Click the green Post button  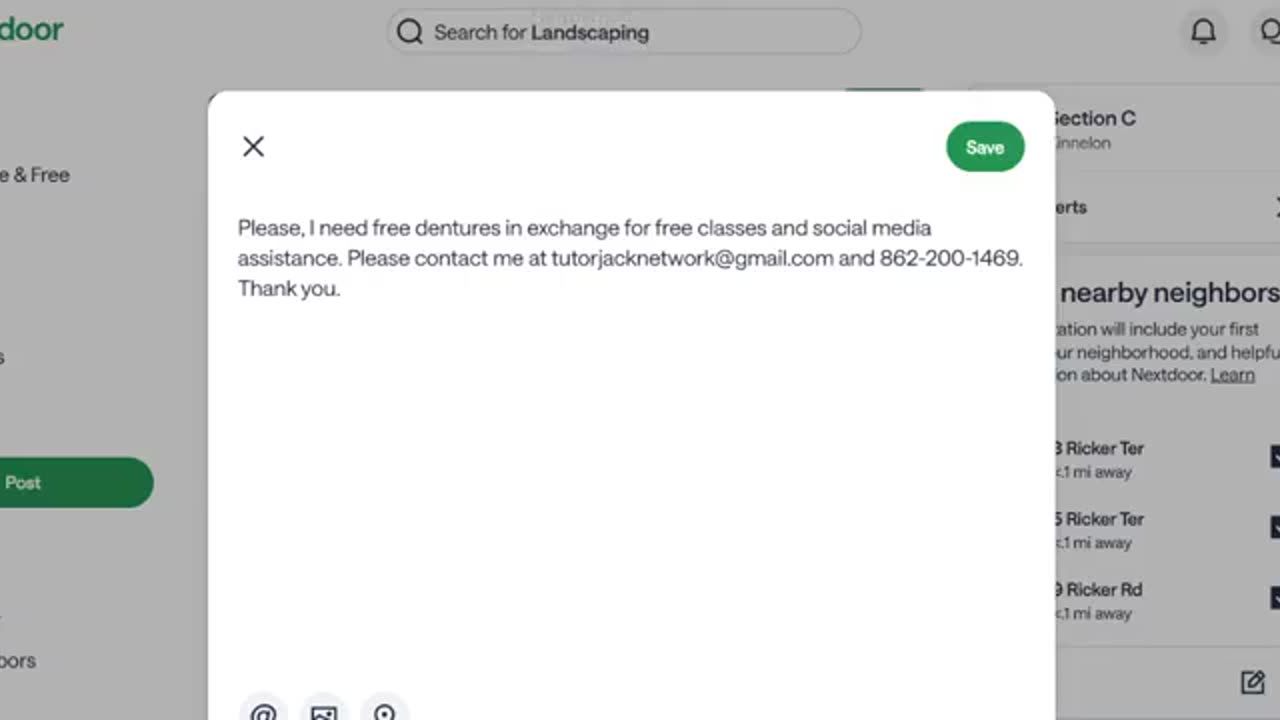click(x=76, y=483)
